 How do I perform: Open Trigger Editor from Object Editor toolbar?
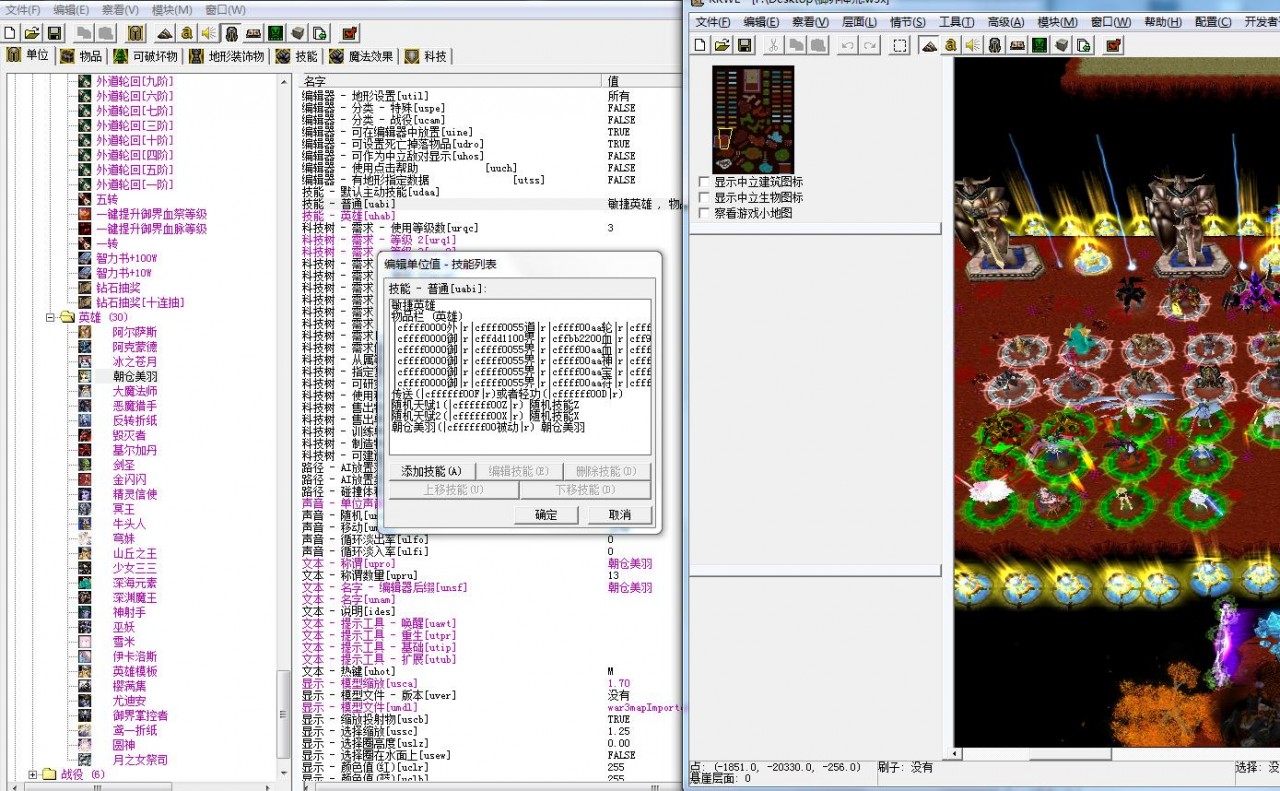click(187, 33)
